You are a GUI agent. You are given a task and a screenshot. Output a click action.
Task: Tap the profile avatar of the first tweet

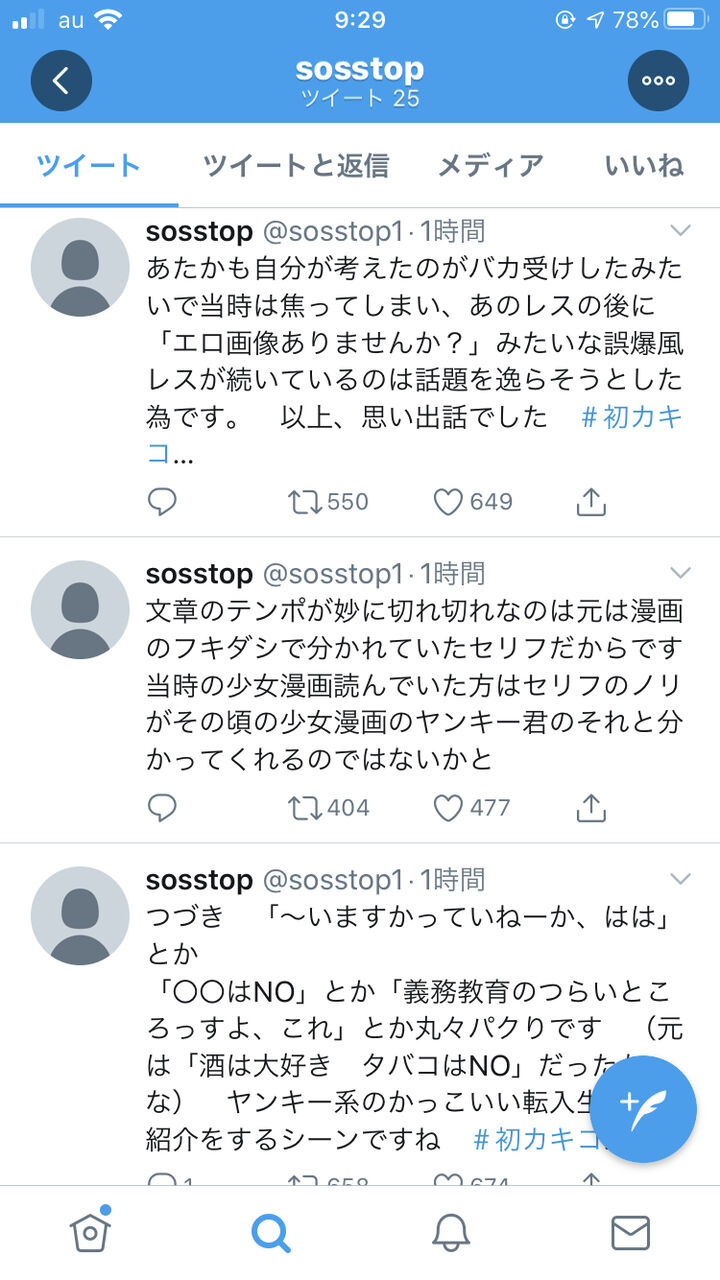[80, 267]
